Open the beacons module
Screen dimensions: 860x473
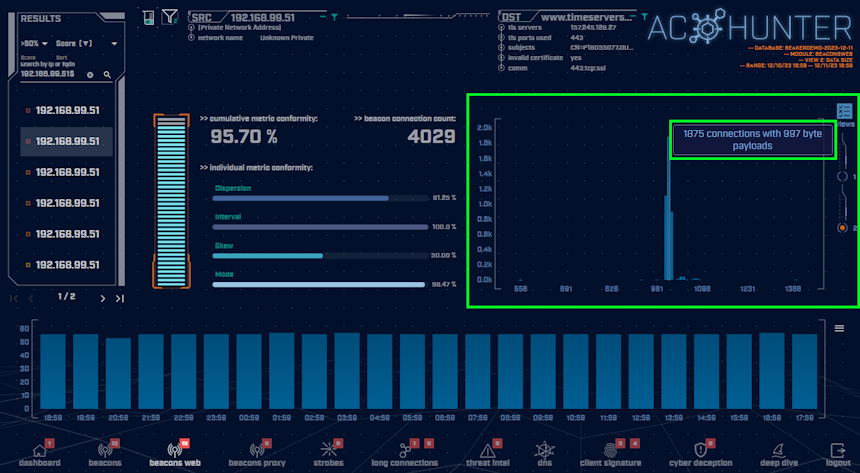coord(105,455)
